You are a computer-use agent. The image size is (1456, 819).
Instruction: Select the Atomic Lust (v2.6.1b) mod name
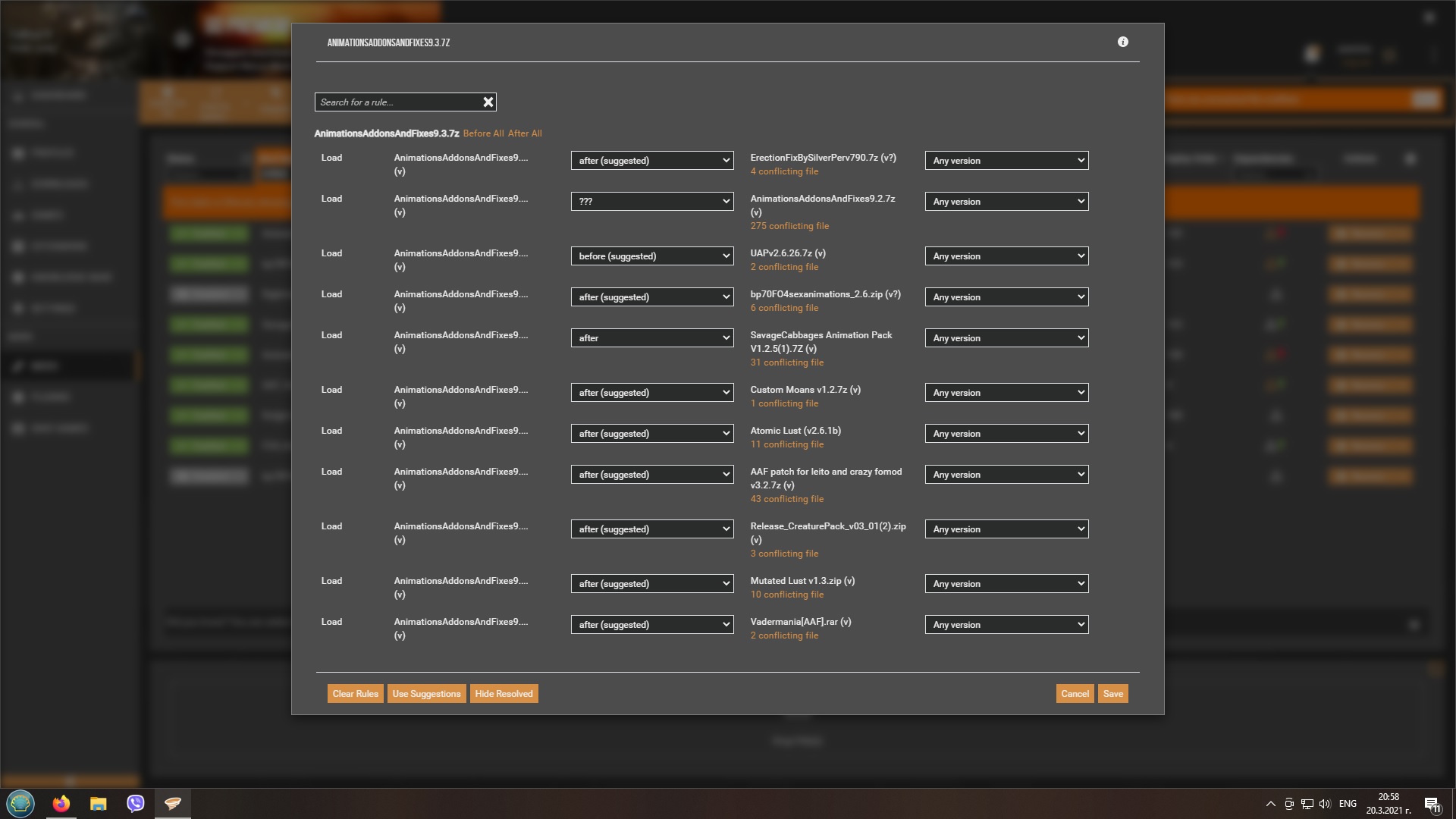click(795, 431)
